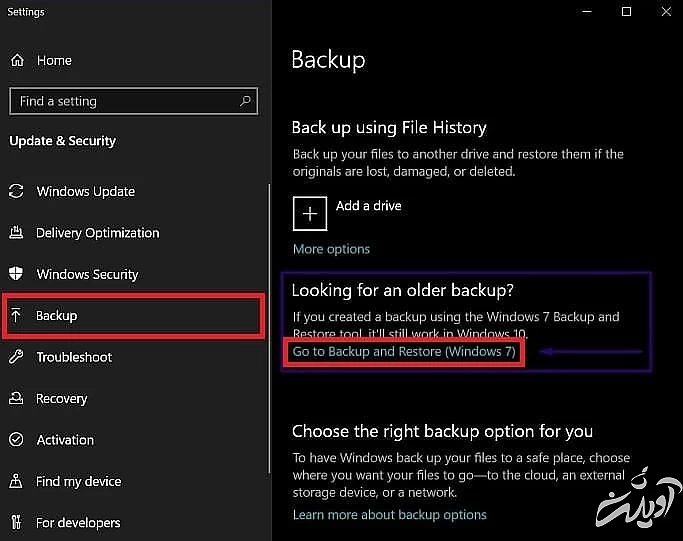The image size is (683, 541).
Task: Click the search magnifier icon
Action: point(245,101)
